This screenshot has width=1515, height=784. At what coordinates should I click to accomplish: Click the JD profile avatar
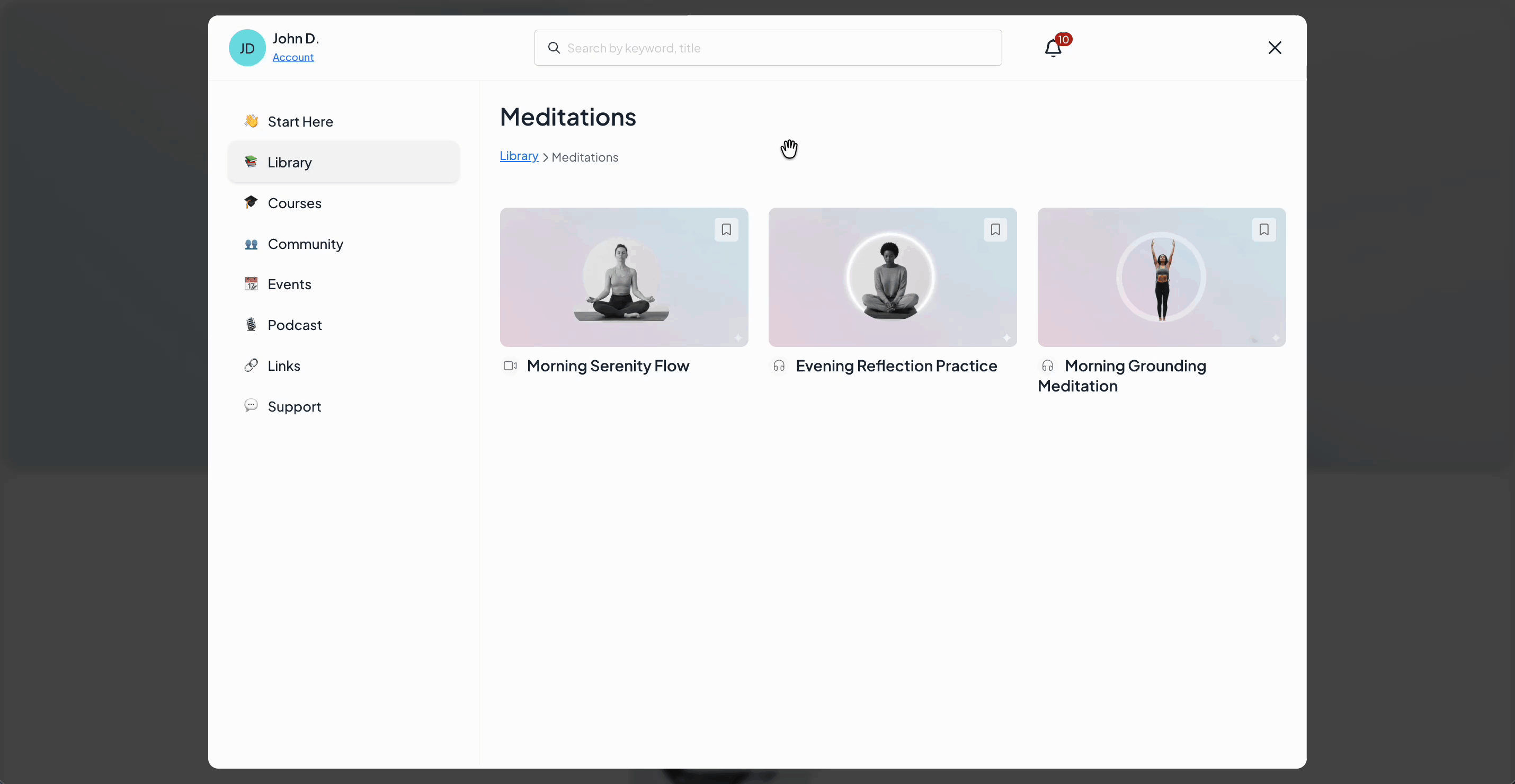coord(247,48)
